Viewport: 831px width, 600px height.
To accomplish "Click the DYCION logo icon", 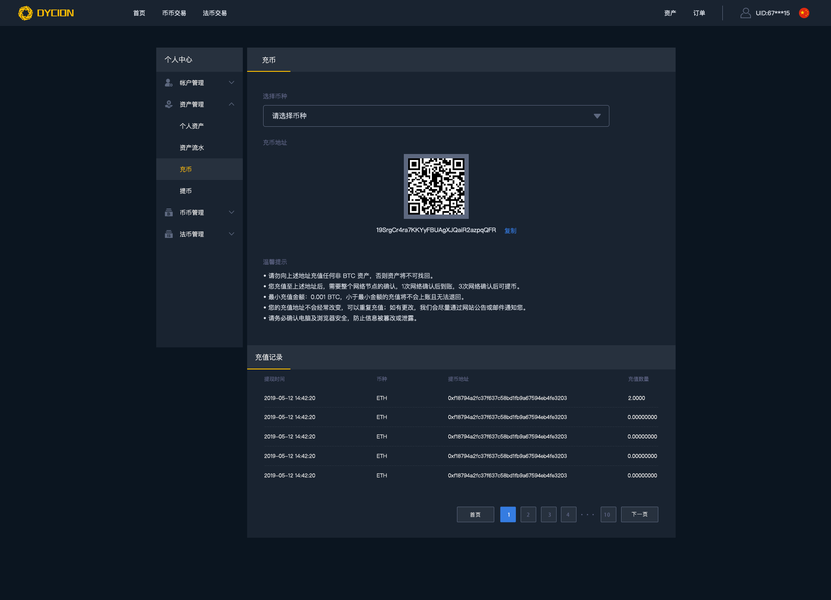I will [25, 13].
